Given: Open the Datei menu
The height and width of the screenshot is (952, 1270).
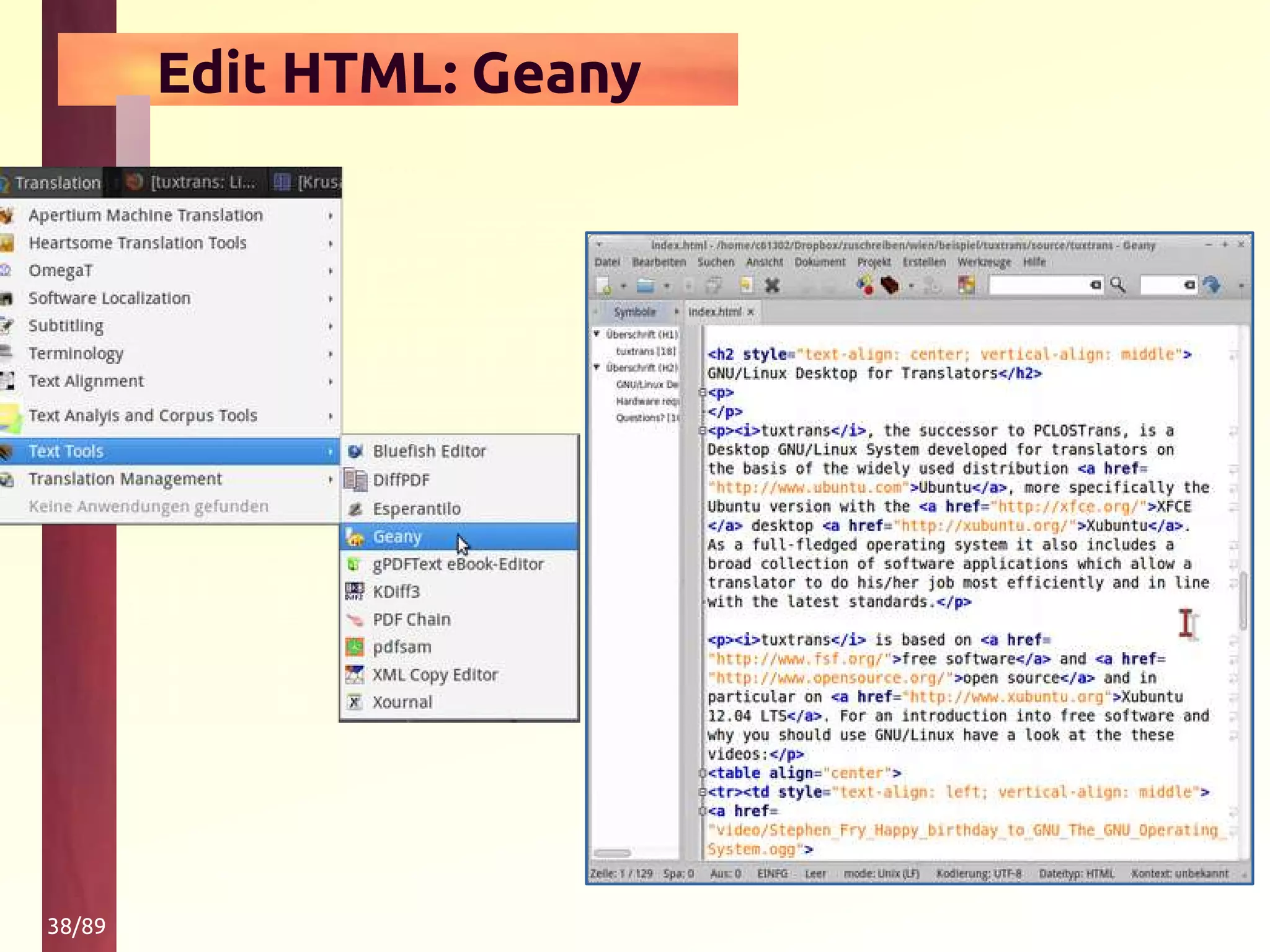Looking at the screenshot, I should tap(607, 262).
